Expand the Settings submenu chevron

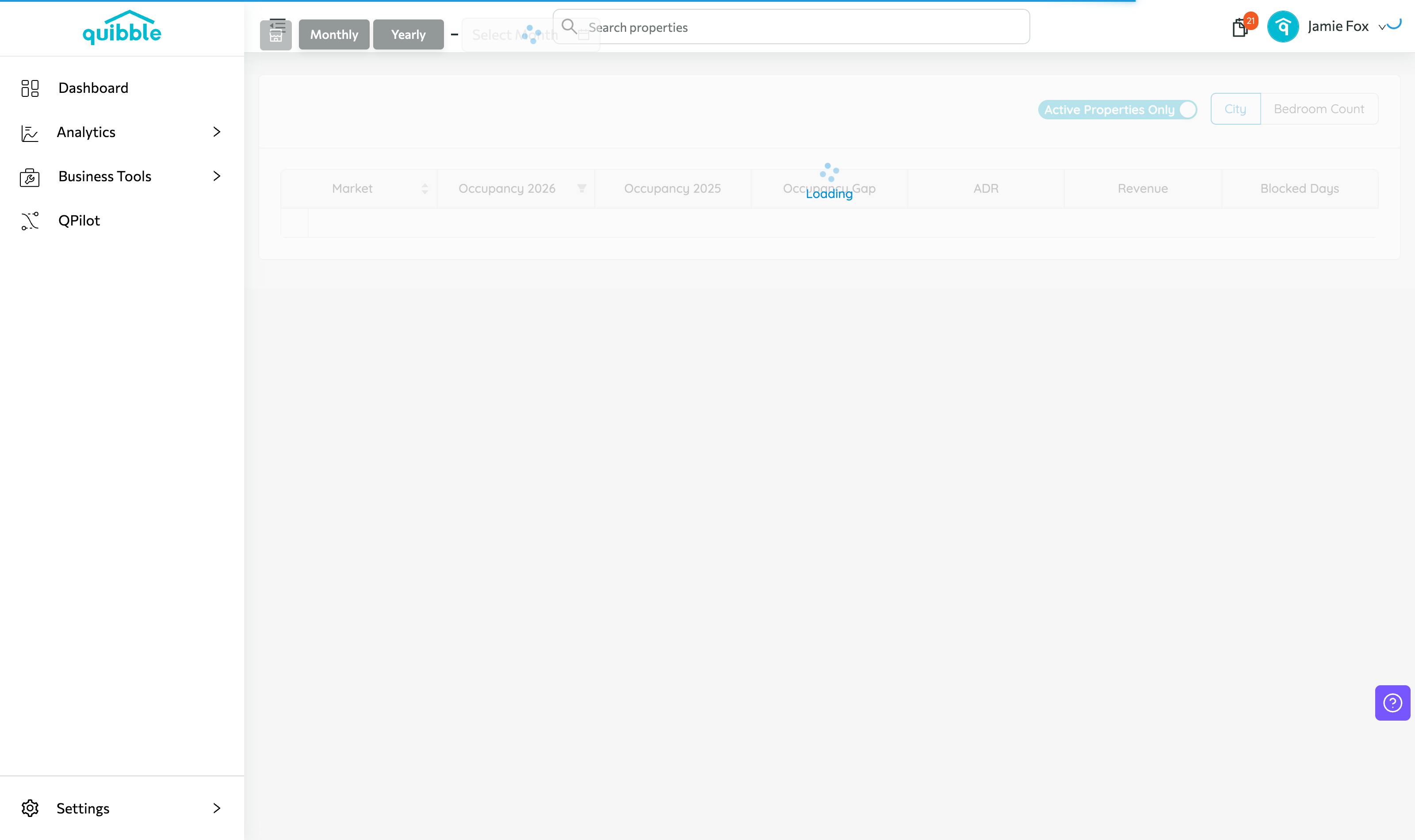click(x=217, y=808)
